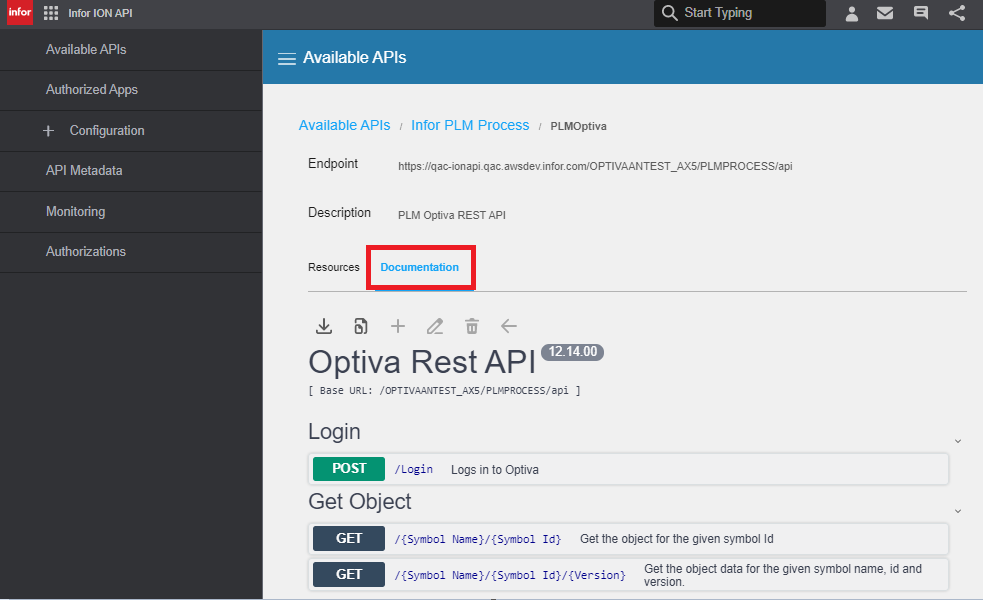Open the chat comments icon

point(920,13)
